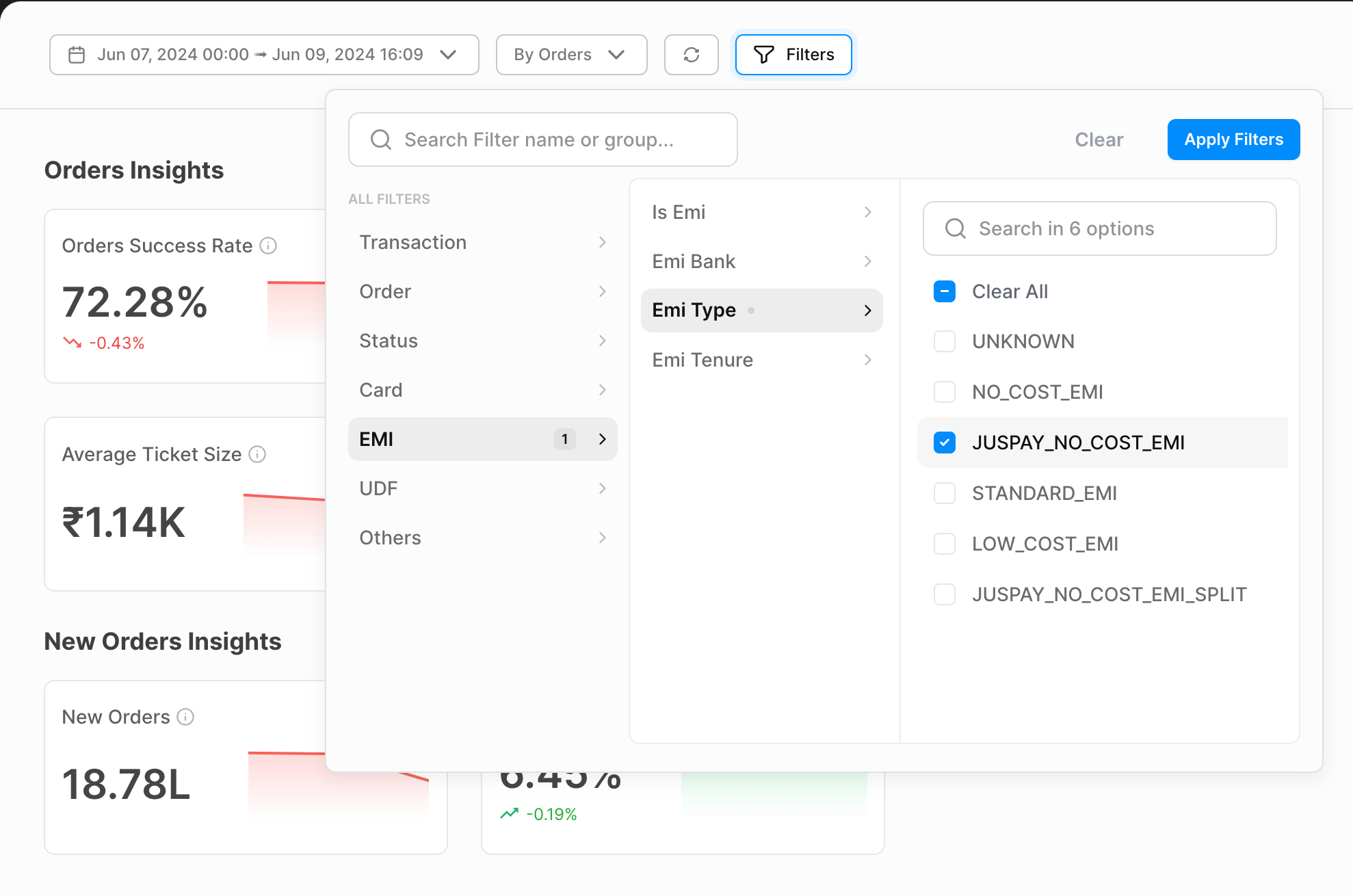The image size is (1353, 896).
Task: Click the Orders Success Rate info icon
Action: [269, 246]
